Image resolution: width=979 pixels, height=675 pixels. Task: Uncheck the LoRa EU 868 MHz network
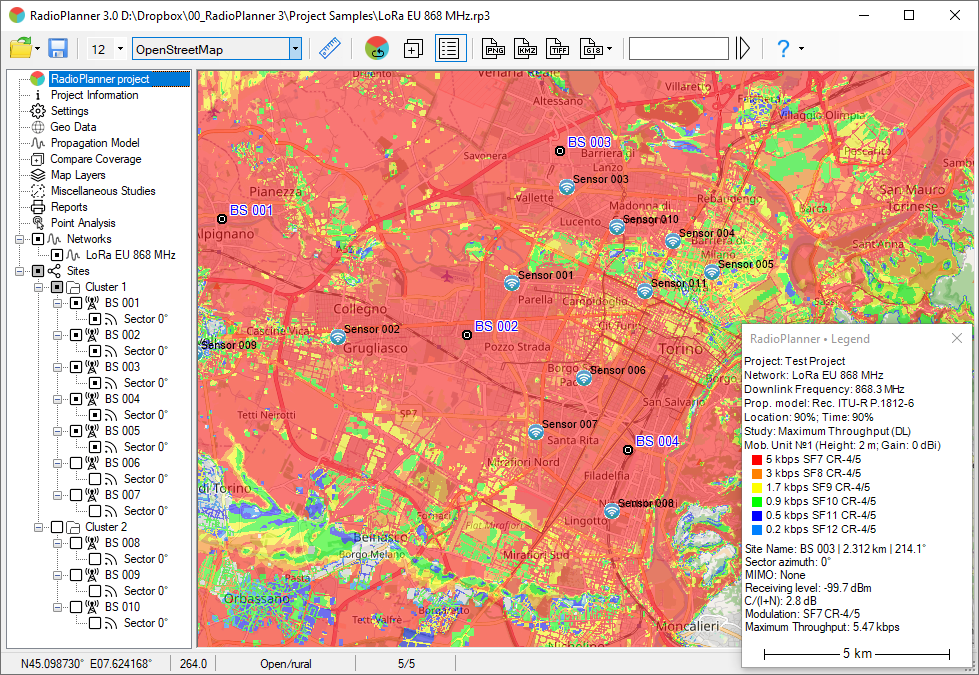coord(57,255)
